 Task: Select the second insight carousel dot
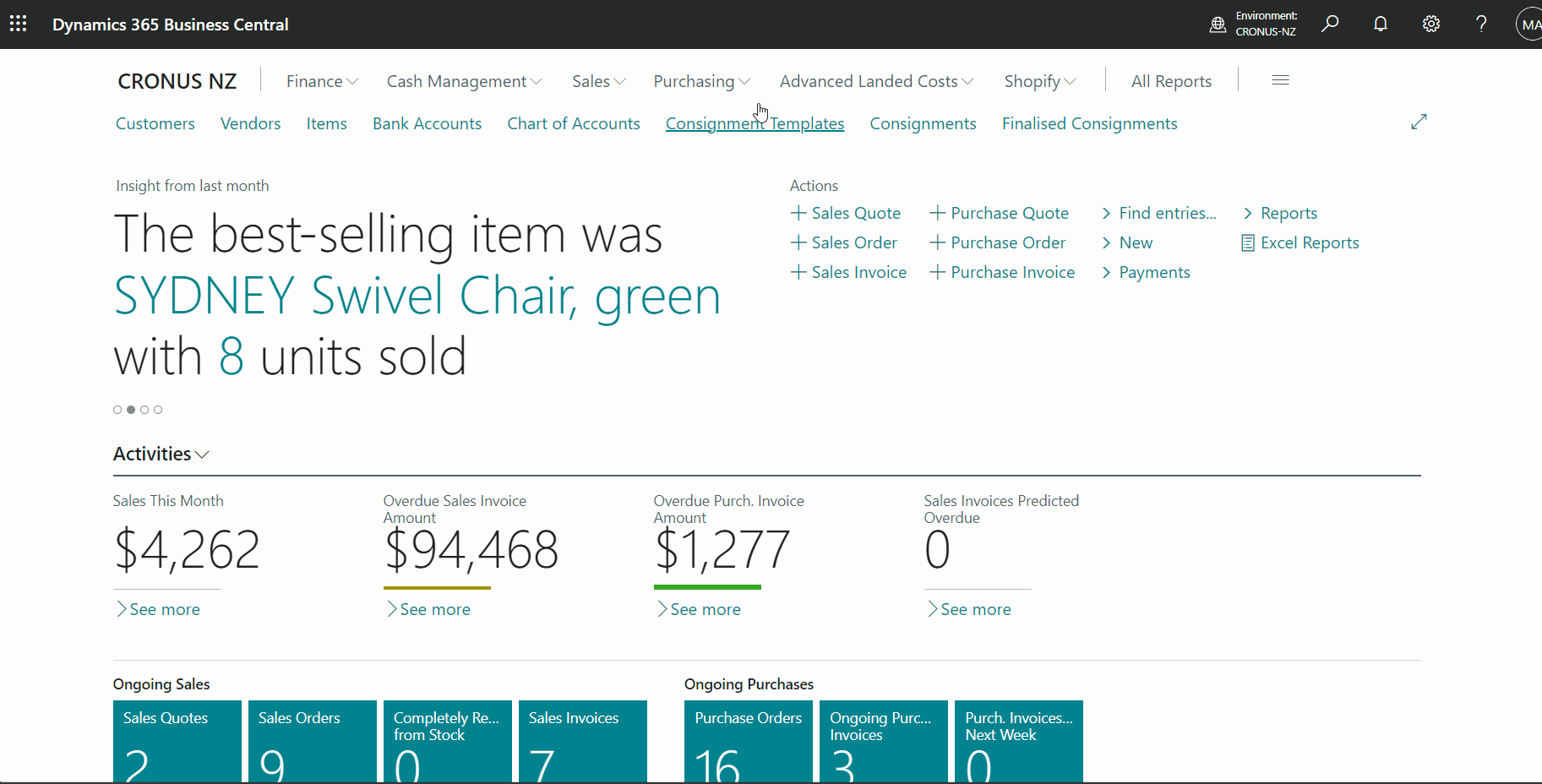(131, 410)
